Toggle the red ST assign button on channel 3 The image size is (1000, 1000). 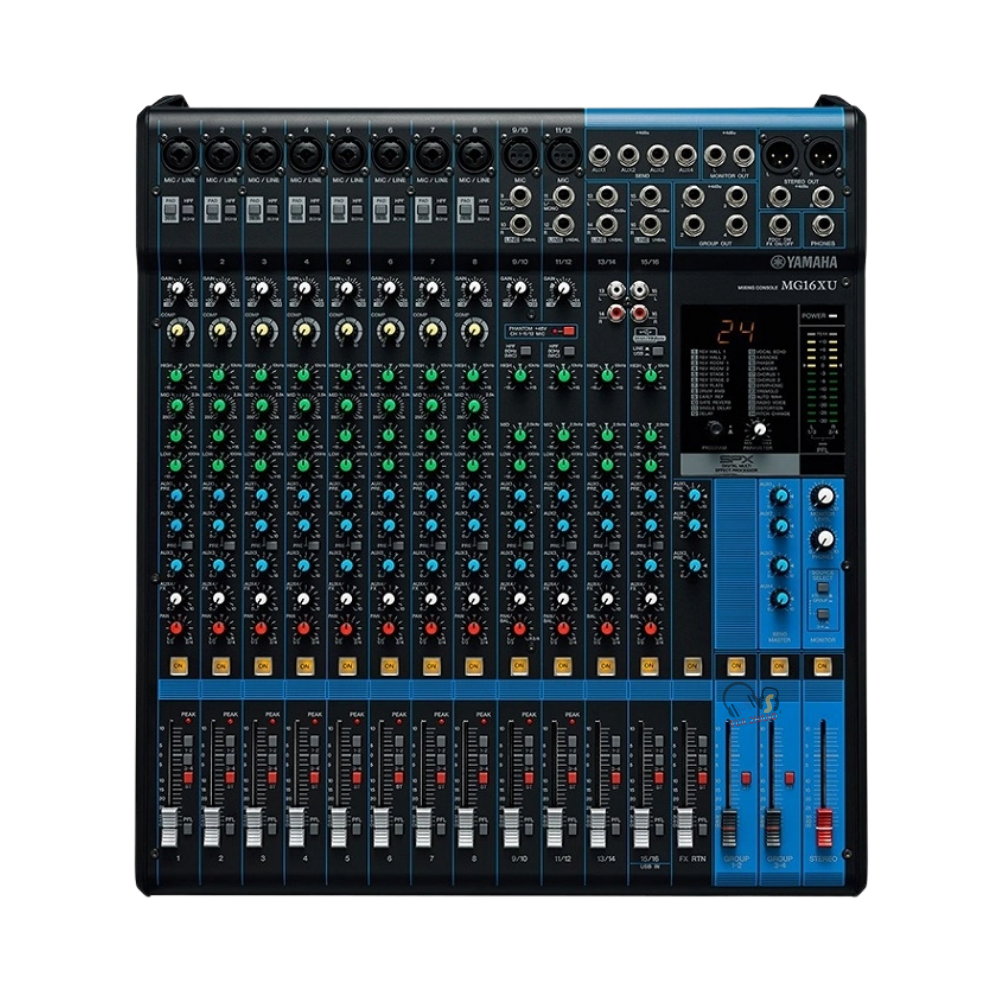(x=272, y=777)
